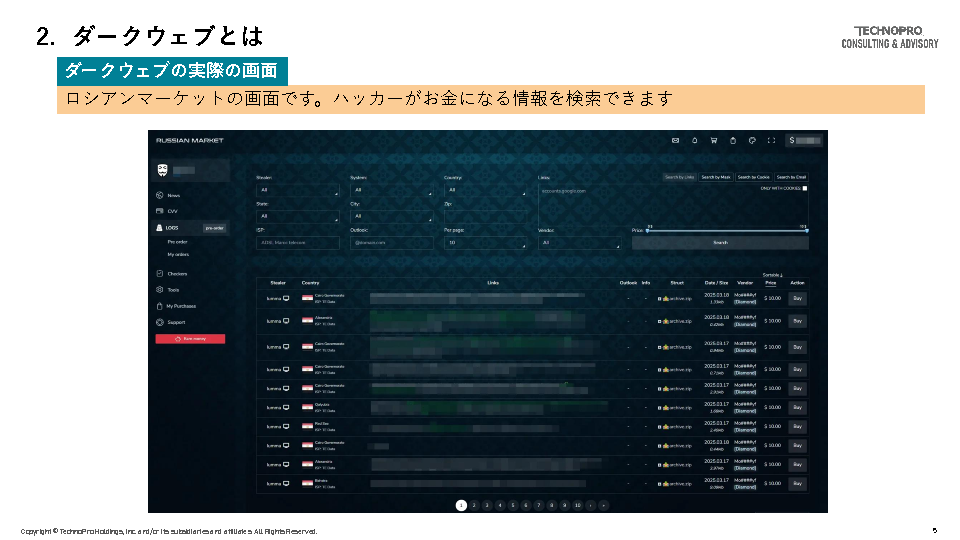Click the News icon in sidebar

pyautogui.click(x=160, y=196)
